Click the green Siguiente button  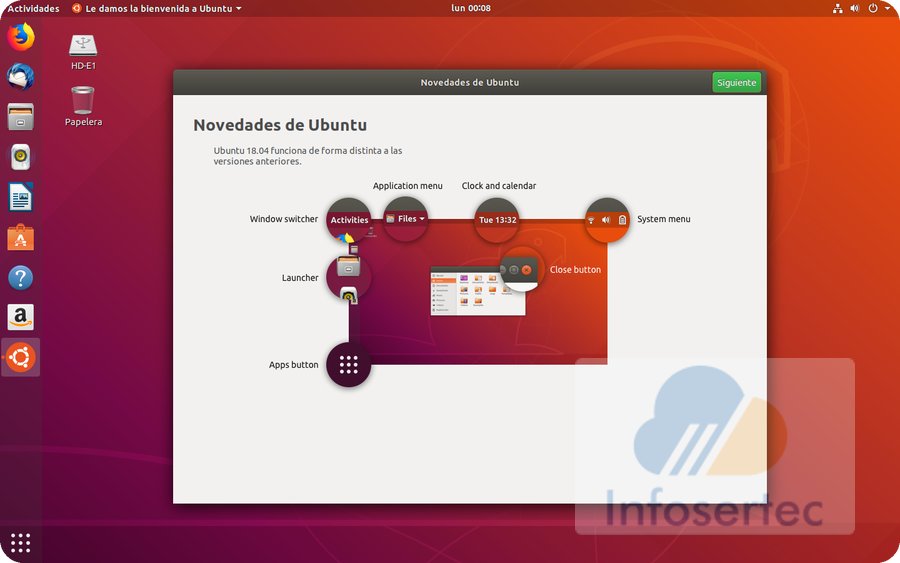point(736,82)
